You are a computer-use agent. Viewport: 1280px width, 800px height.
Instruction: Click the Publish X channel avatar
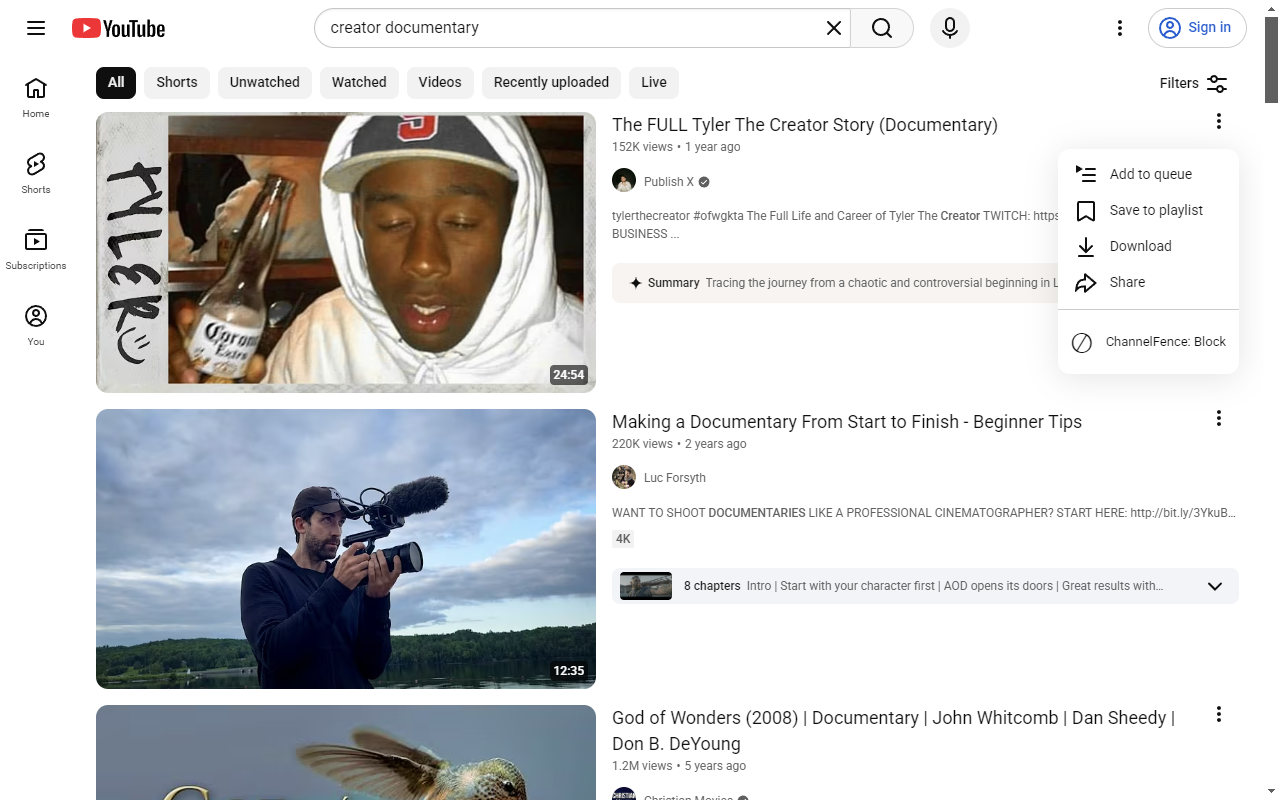(x=624, y=181)
